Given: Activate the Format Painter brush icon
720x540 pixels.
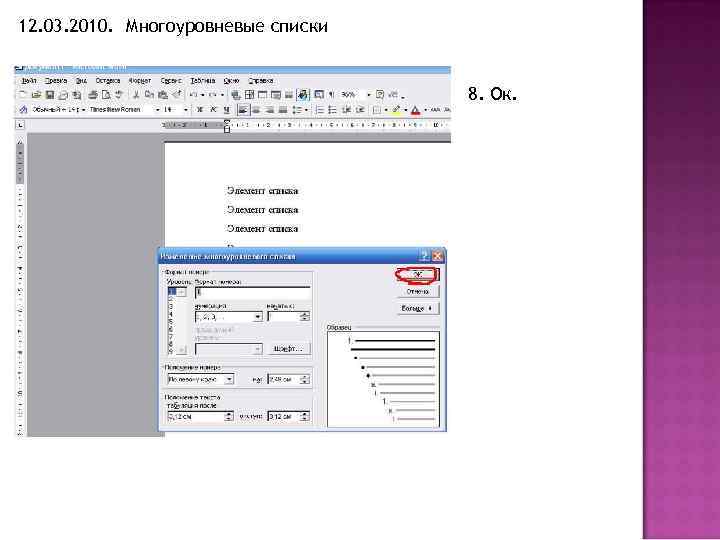Looking at the screenshot, I should 176,95.
